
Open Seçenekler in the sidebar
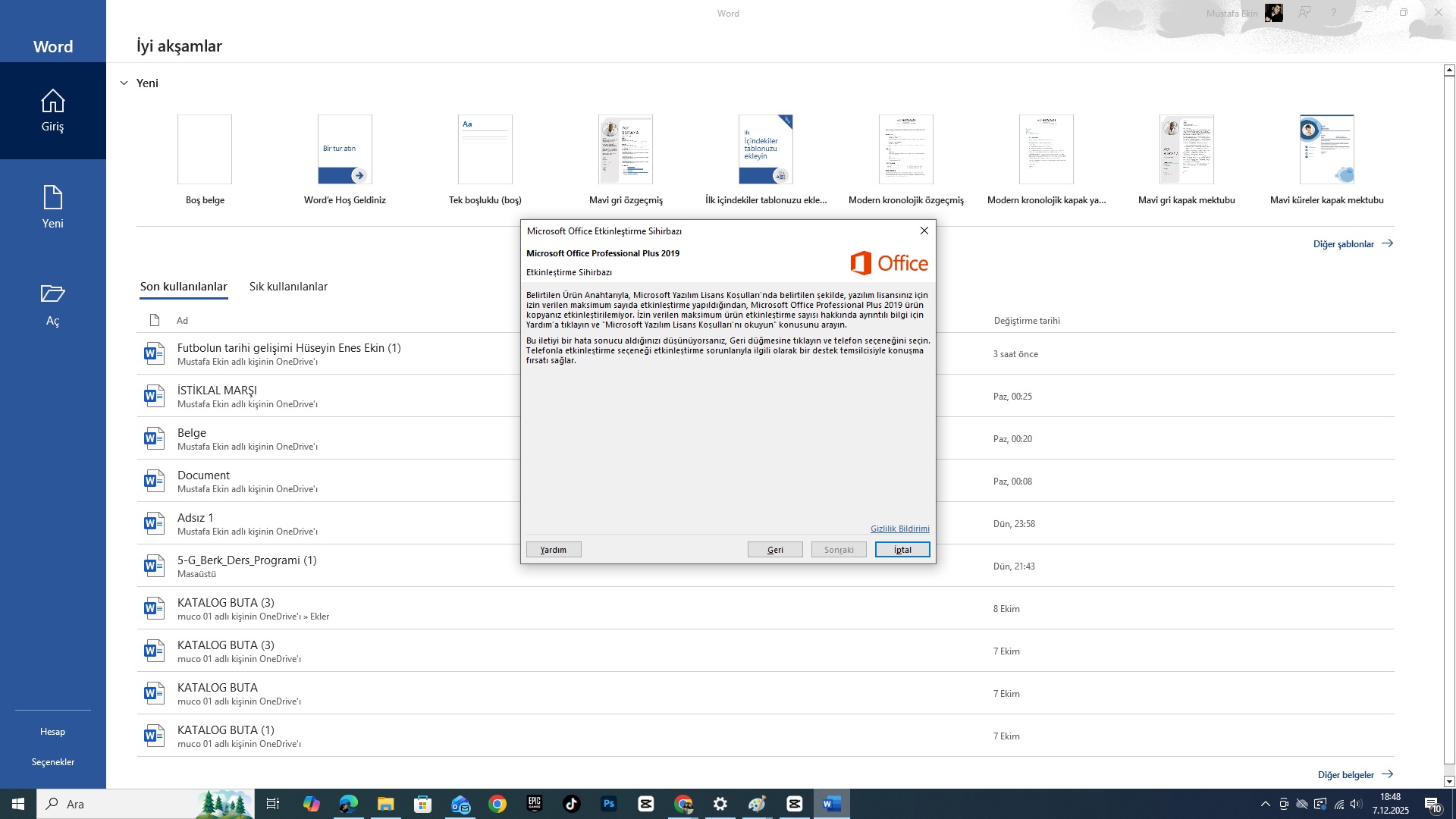coord(52,762)
